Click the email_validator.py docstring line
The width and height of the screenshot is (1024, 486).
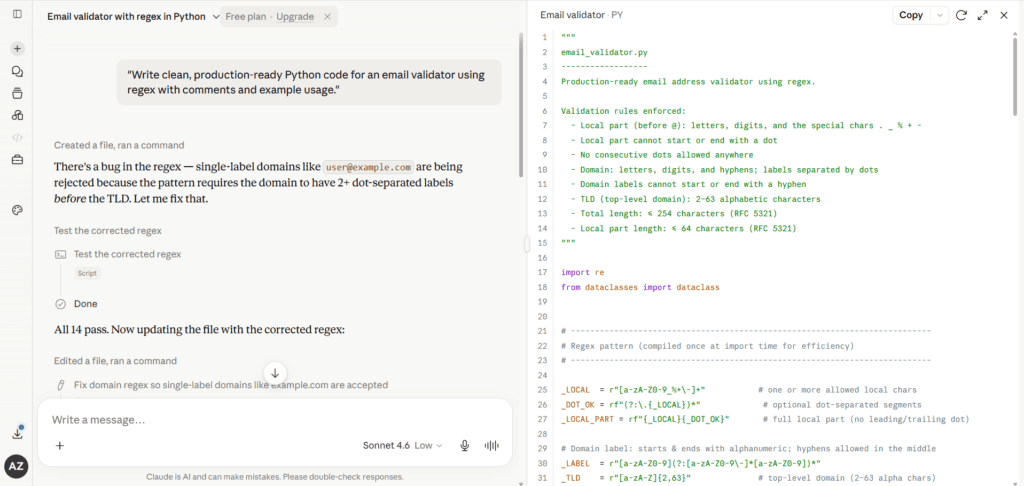coord(604,52)
